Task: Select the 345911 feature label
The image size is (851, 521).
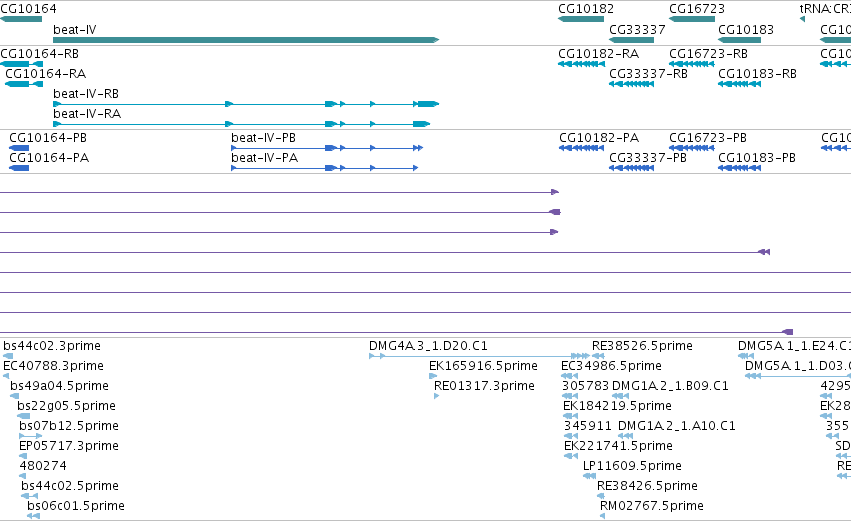Action: click(587, 426)
